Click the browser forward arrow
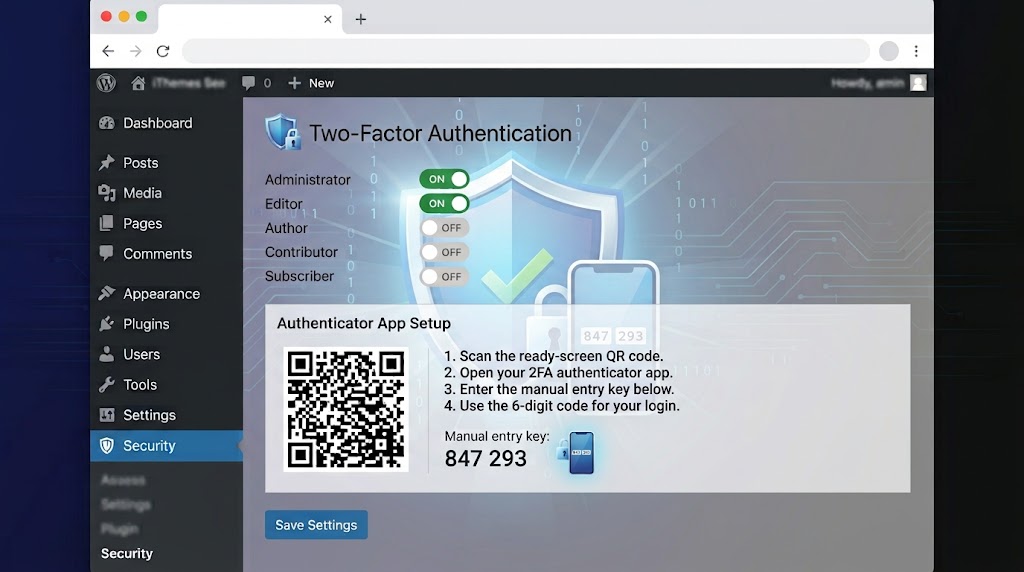Viewport: 1024px width, 572px height. coord(135,51)
